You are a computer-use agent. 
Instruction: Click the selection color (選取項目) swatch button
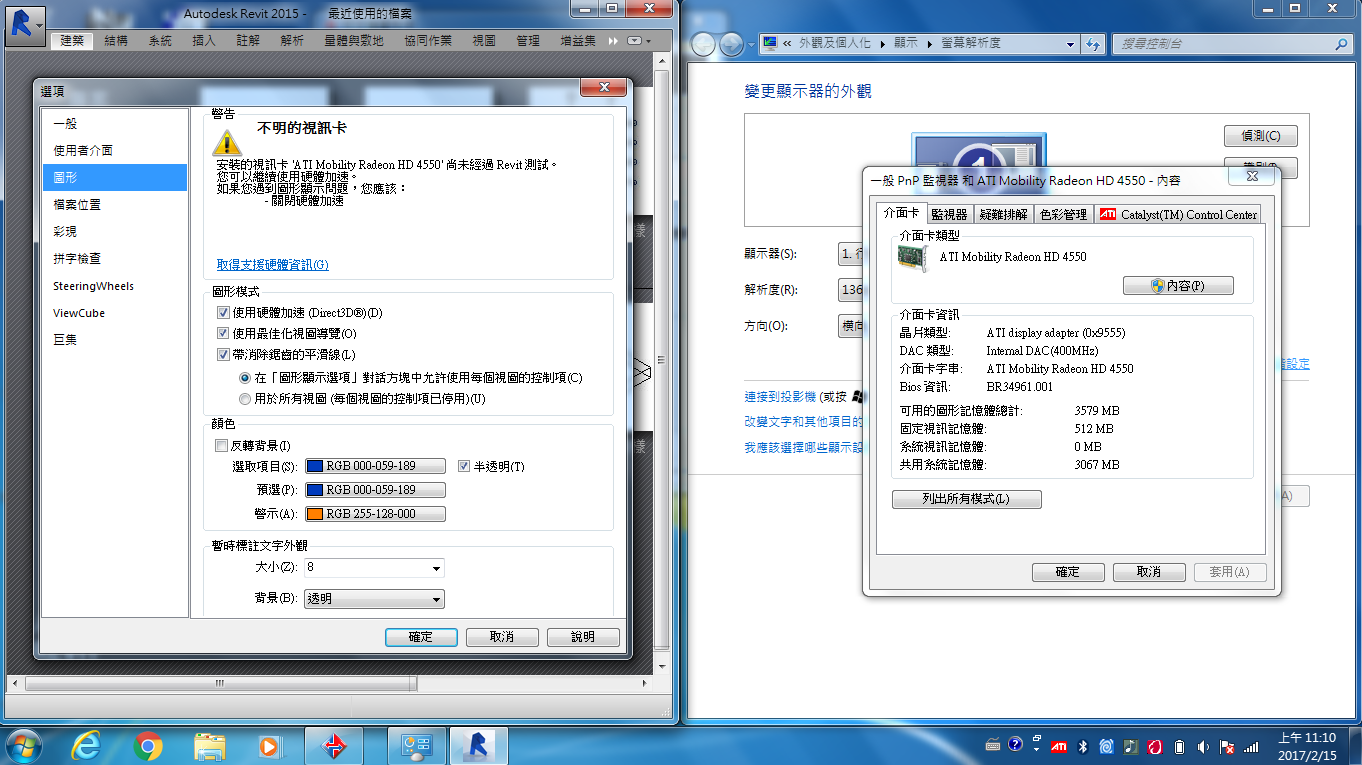click(375, 466)
